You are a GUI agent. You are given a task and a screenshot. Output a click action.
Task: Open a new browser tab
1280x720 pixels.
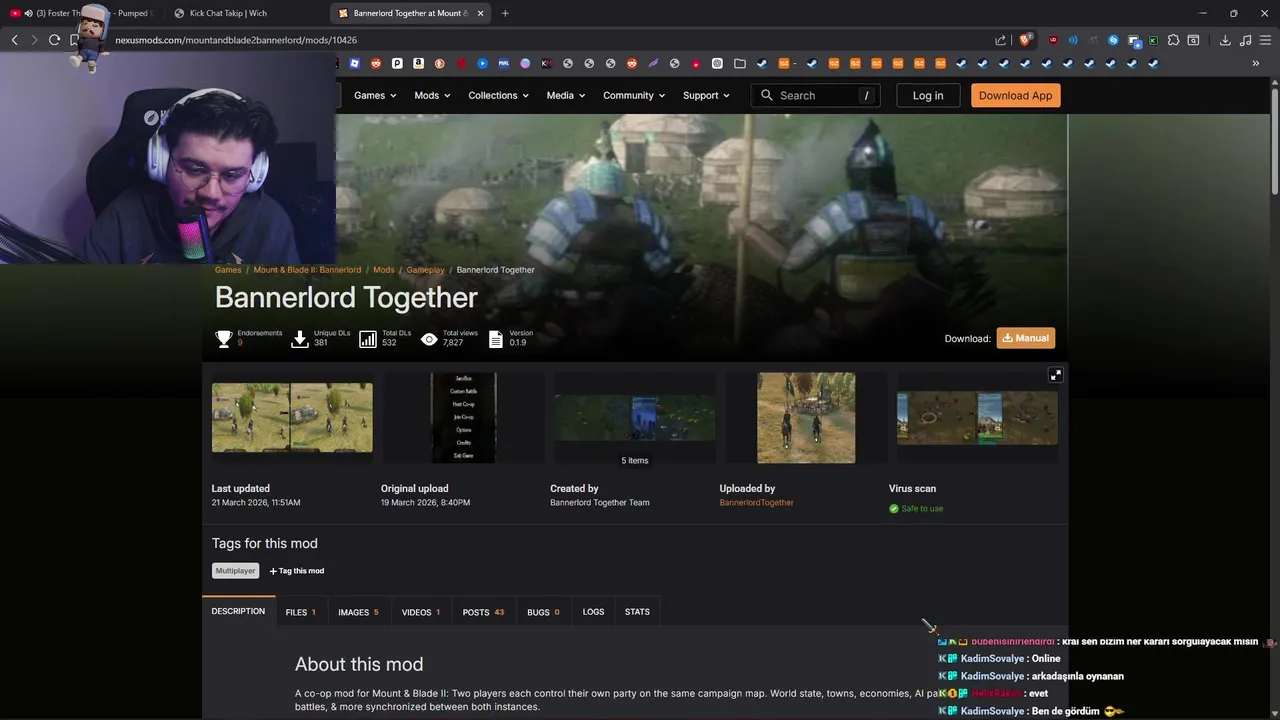tap(505, 13)
